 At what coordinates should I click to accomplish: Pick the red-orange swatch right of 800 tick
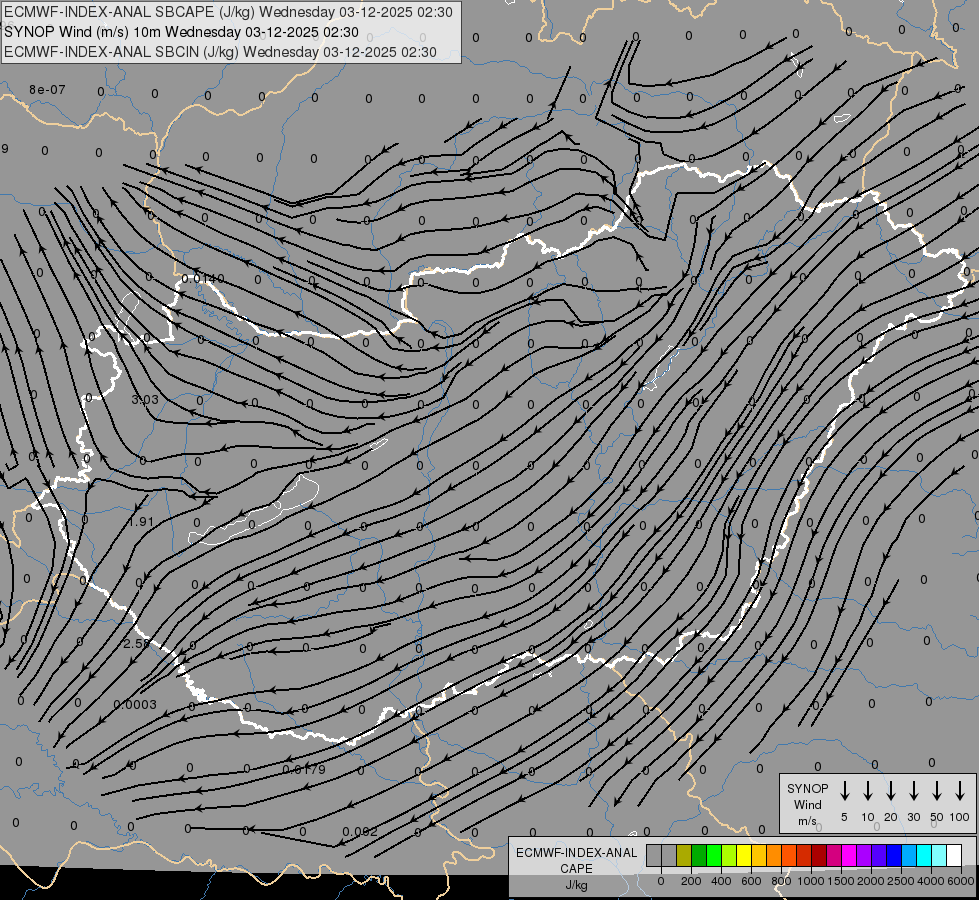[789, 855]
